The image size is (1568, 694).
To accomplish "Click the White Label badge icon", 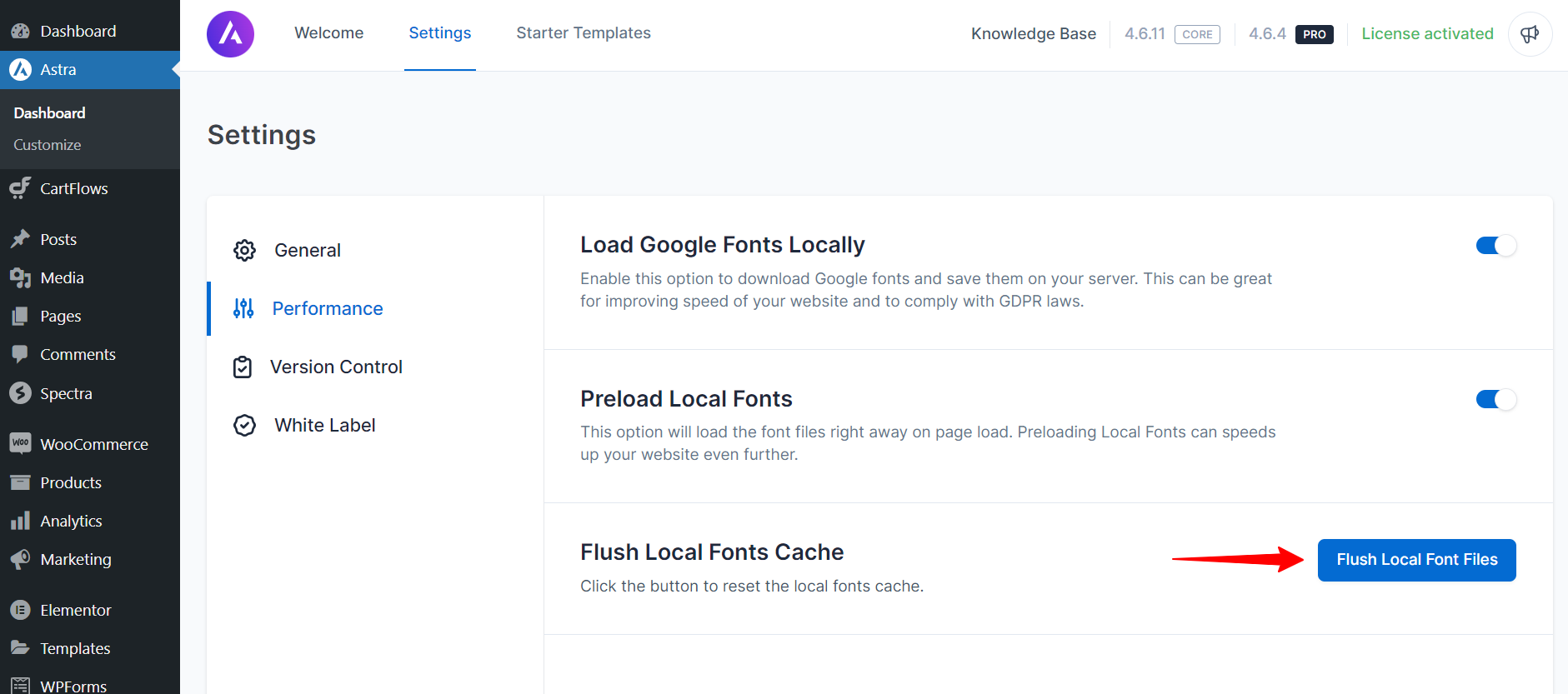I will (244, 425).
